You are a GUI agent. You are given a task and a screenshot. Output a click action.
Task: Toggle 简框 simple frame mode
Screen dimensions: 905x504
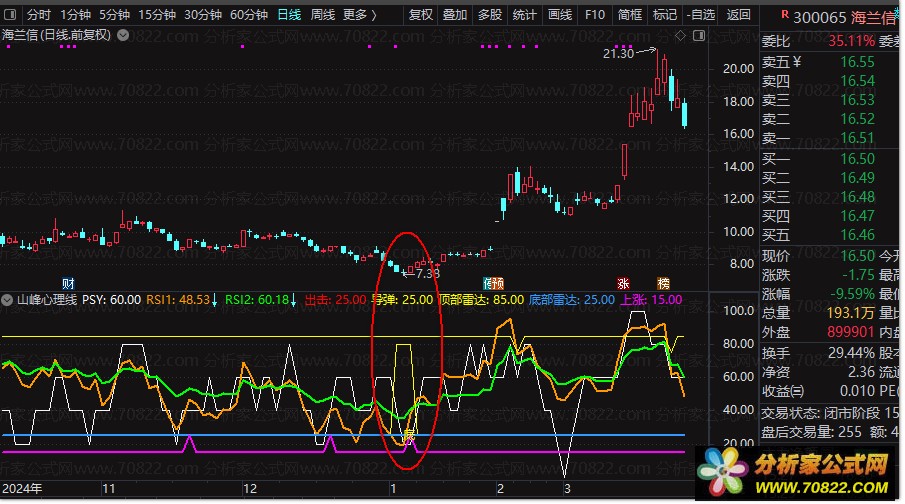(x=630, y=14)
